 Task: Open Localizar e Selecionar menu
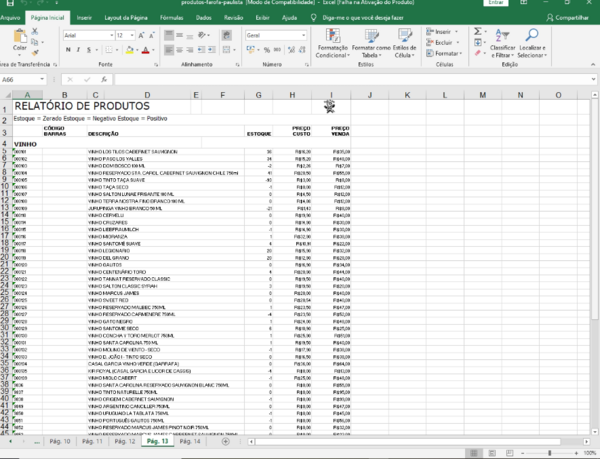tap(532, 43)
